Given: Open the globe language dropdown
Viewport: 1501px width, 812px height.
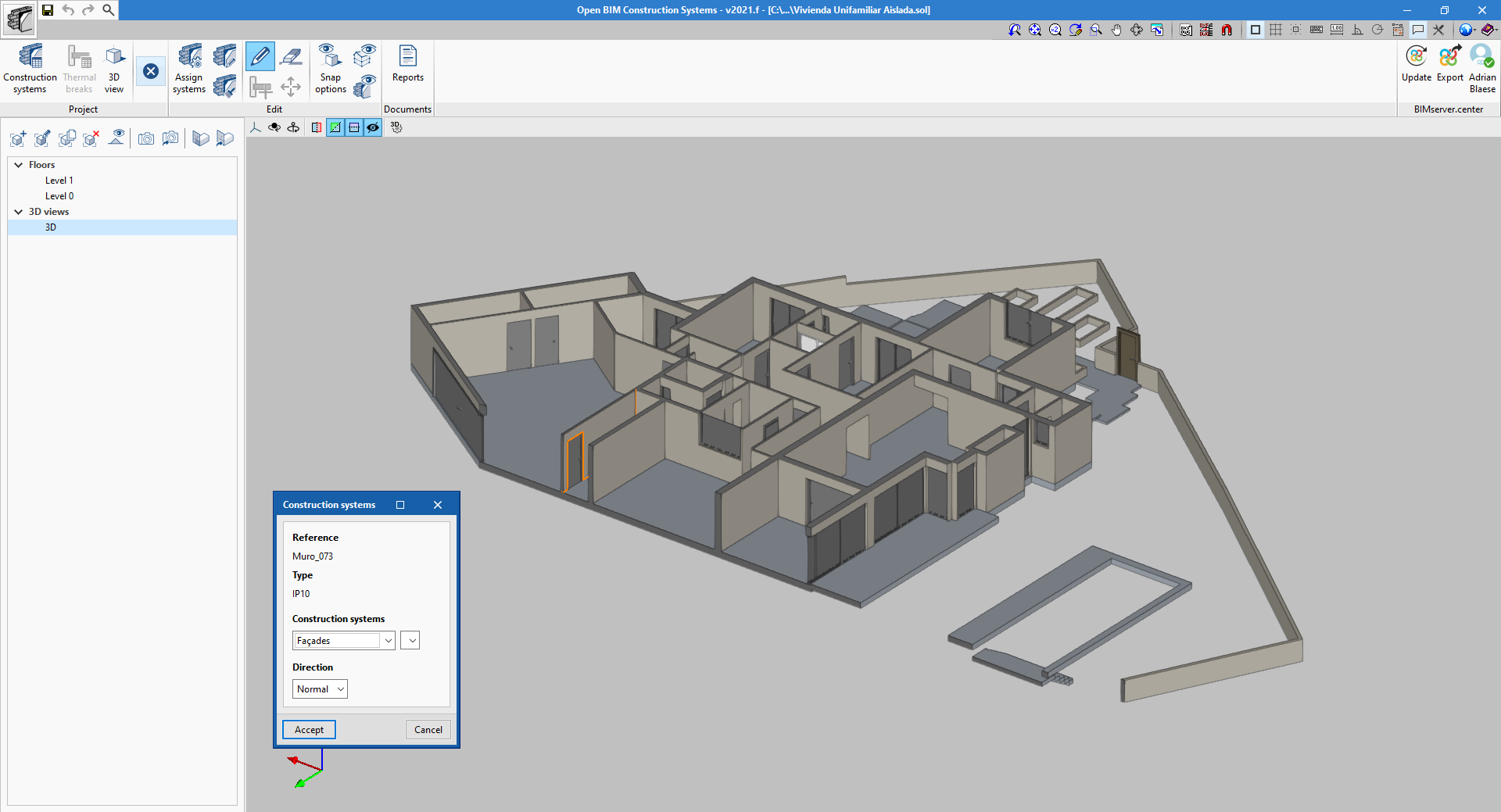Looking at the screenshot, I should pyautogui.click(x=1467, y=30).
